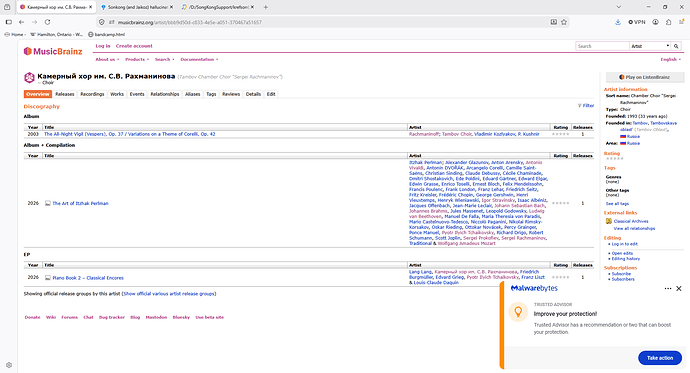Click the browser forward arrow
This screenshot has height=373, width=690.
click(34, 22)
